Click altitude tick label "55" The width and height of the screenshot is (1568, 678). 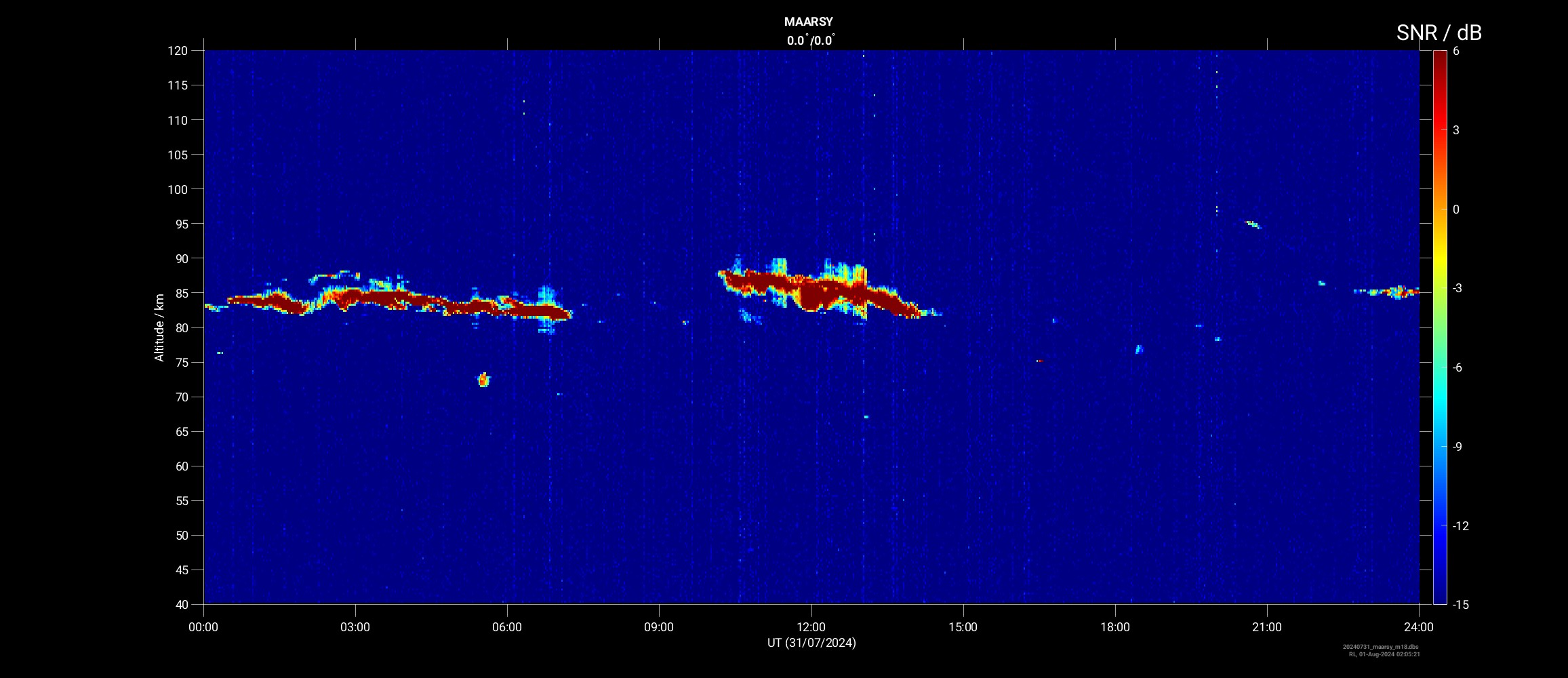181,500
